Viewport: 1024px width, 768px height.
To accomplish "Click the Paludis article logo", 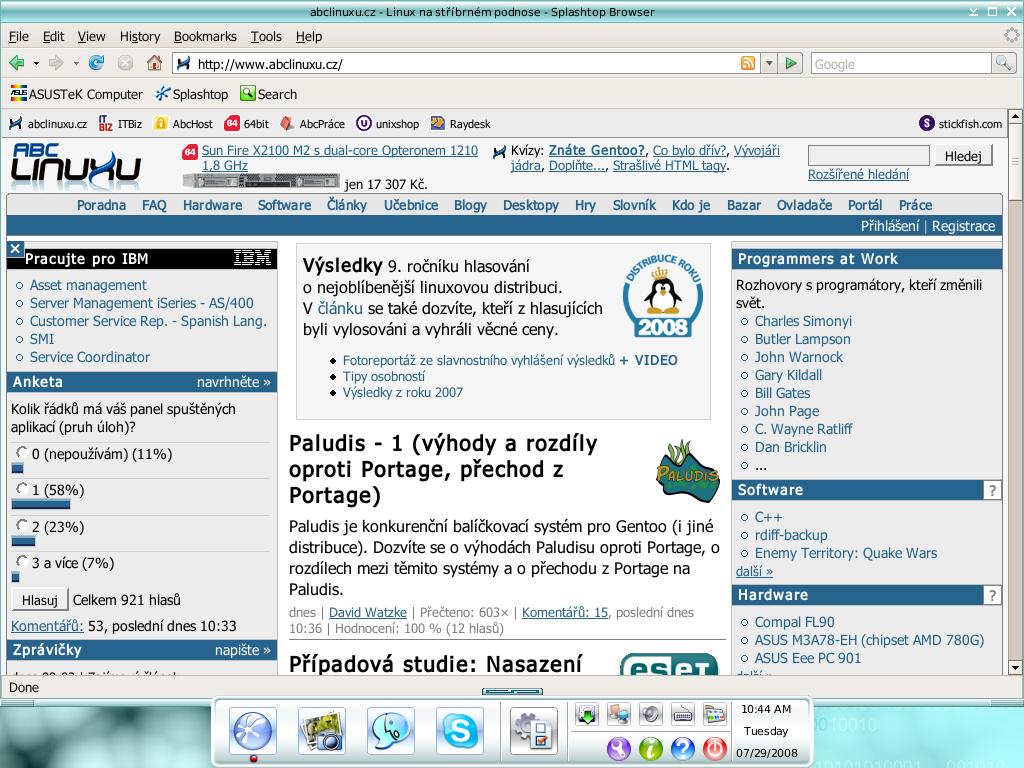I will [x=687, y=472].
